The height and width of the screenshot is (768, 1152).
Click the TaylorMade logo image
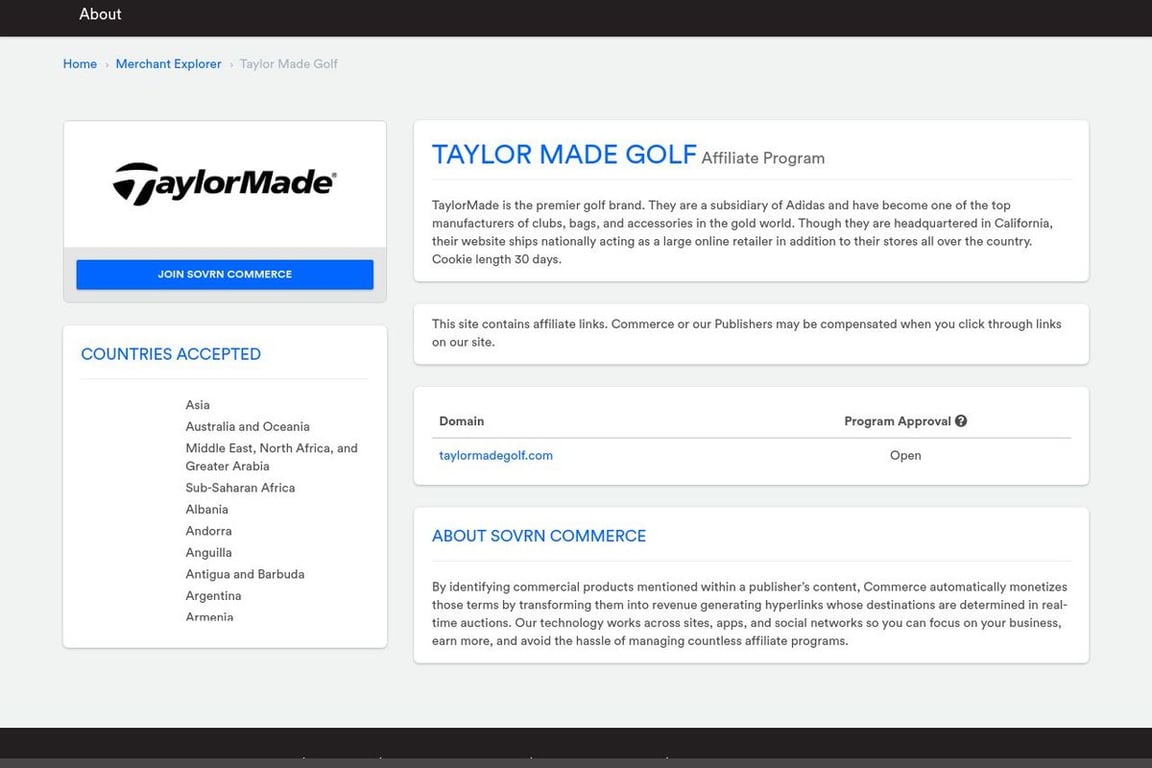pyautogui.click(x=225, y=184)
